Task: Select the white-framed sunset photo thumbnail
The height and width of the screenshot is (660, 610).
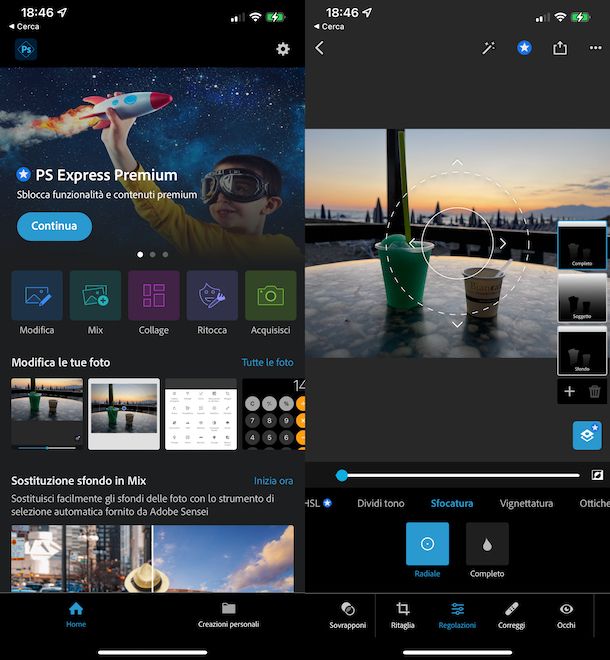Action: [124, 414]
